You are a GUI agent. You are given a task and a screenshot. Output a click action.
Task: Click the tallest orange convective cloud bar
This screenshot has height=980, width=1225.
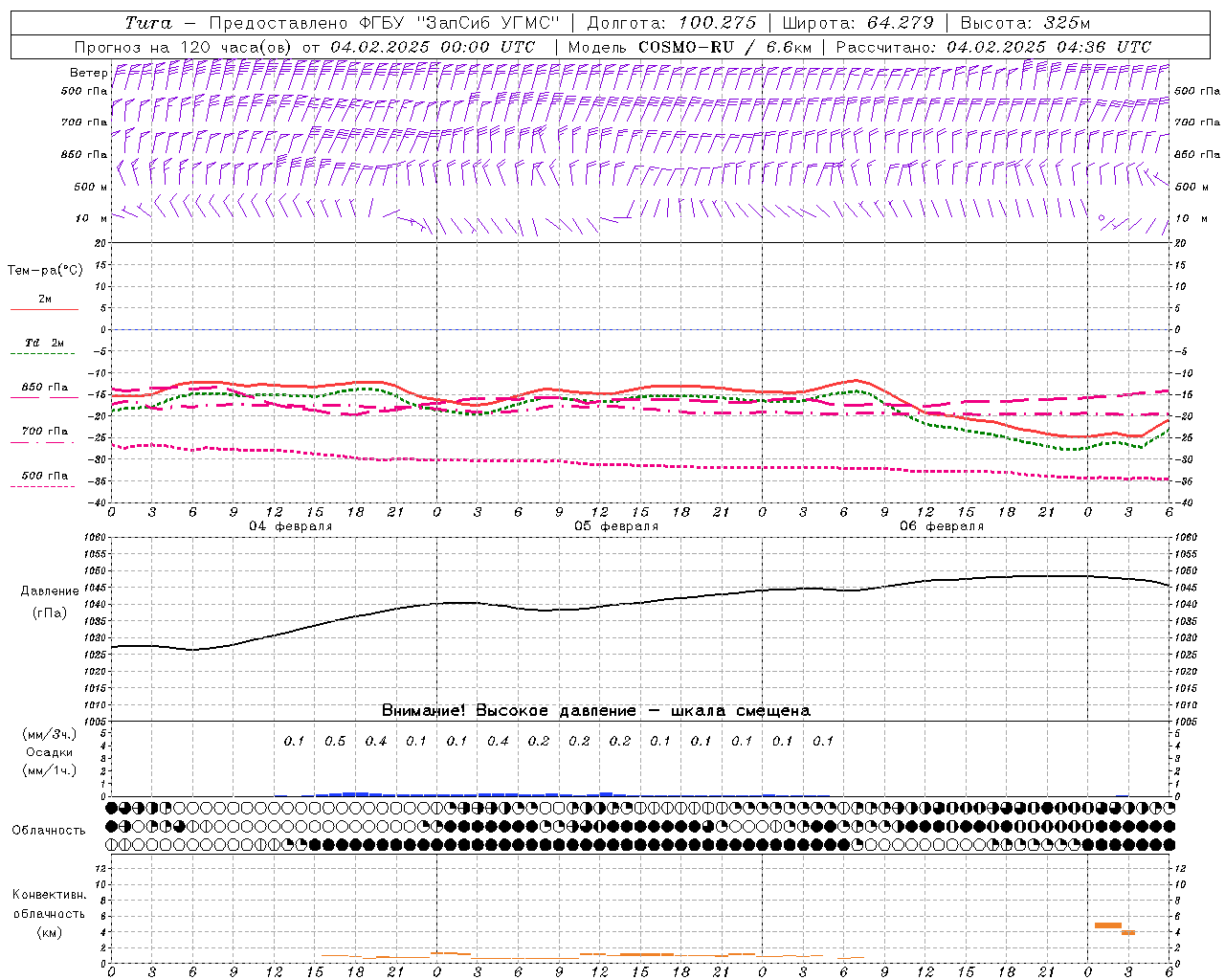(x=1108, y=925)
